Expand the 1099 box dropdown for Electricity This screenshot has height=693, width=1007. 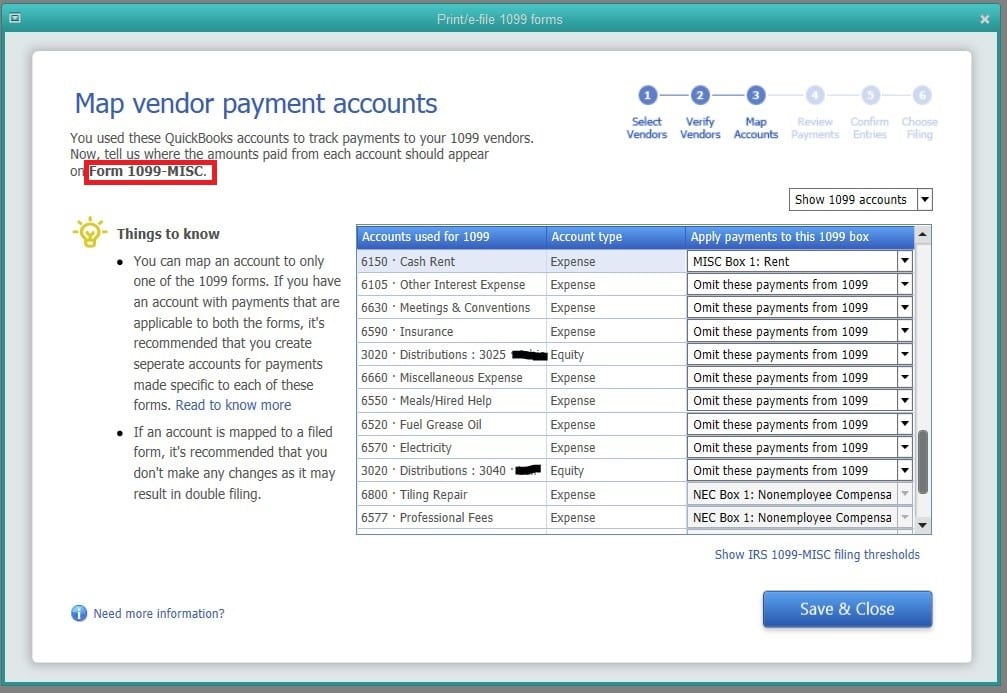905,448
